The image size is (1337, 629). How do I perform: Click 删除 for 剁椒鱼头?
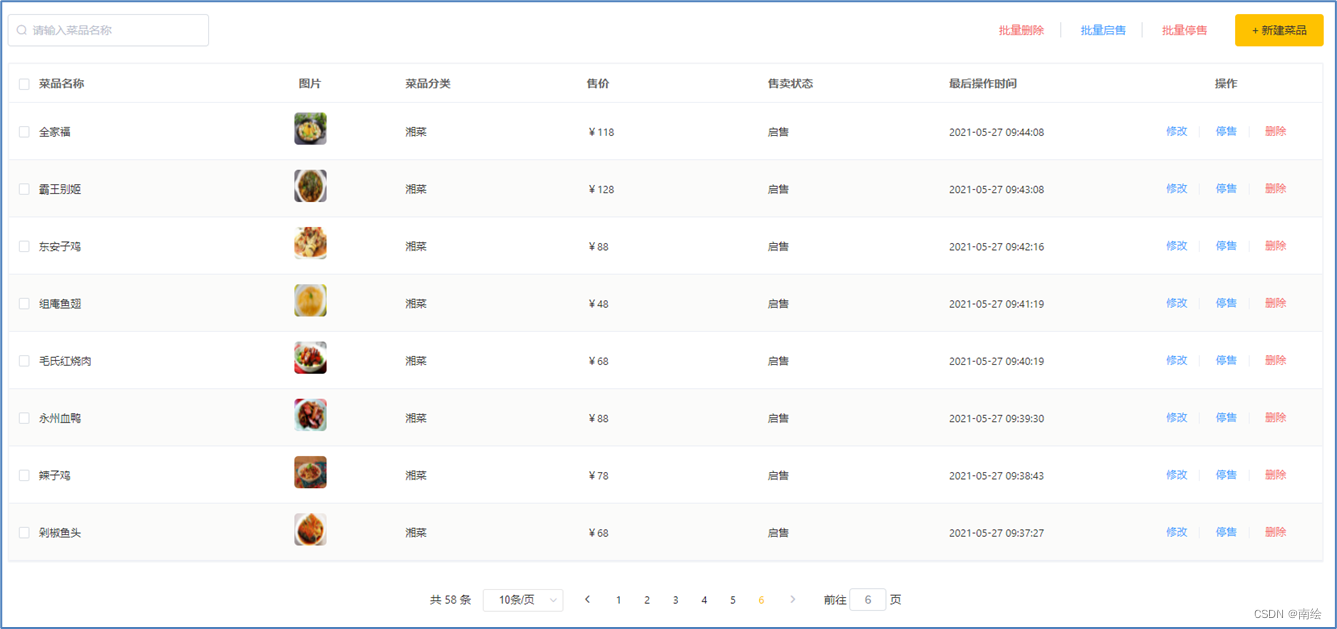click(1275, 532)
